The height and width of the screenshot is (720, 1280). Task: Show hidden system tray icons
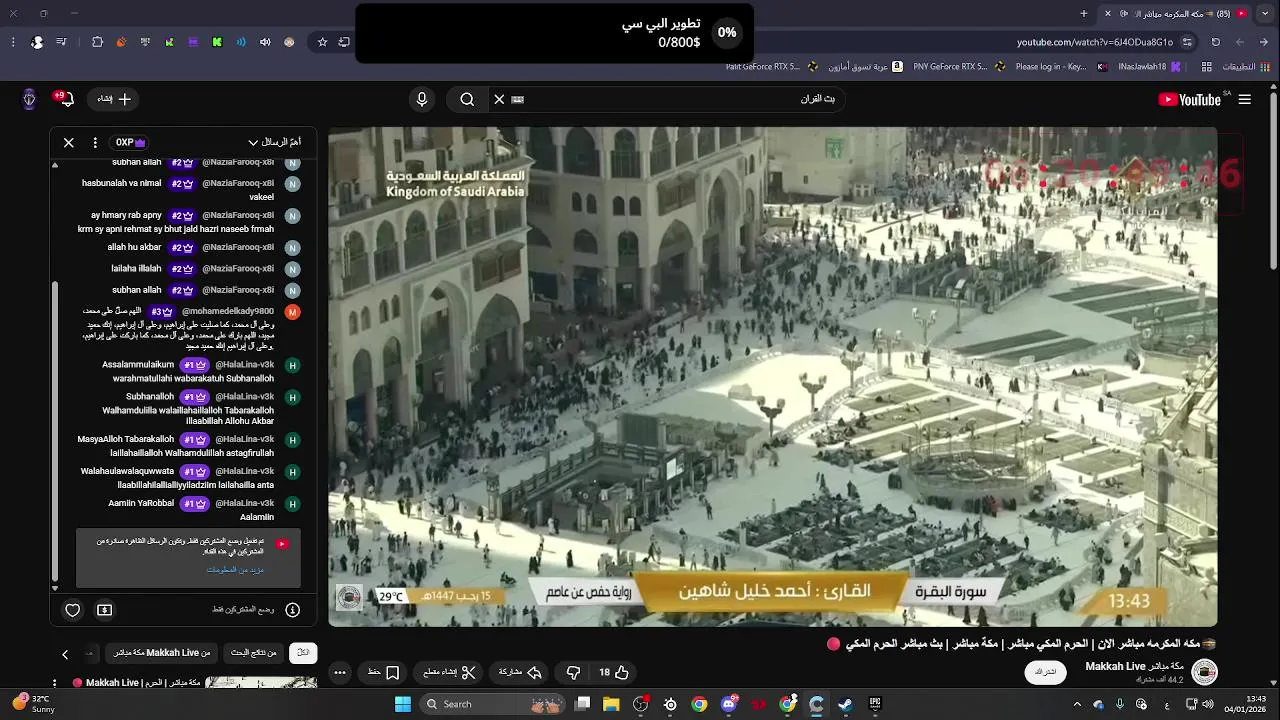tap(1077, 704)
